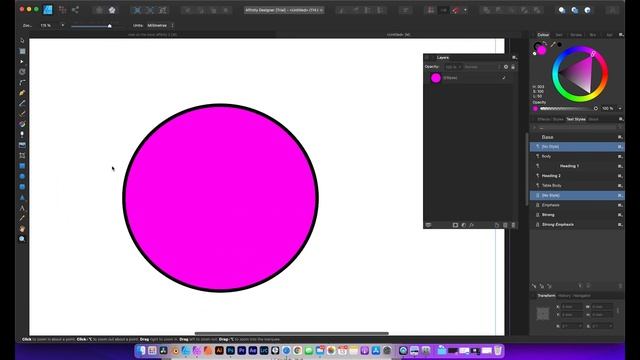The image size is (640, 360).
Task: Select the Emphasis character style
Action: (x=576, y=205)
